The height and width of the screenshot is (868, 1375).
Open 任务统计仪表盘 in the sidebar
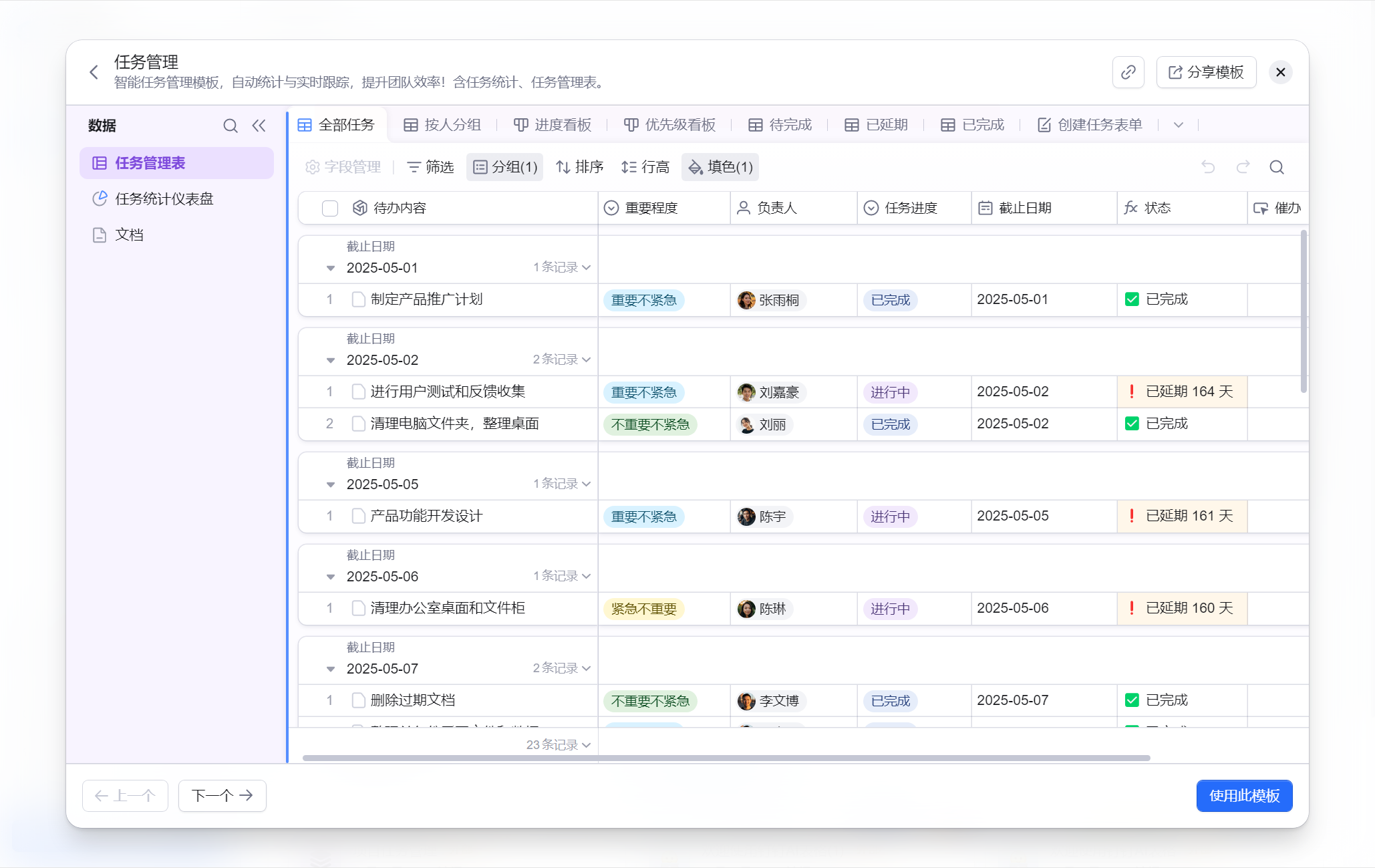coord(164,198)
